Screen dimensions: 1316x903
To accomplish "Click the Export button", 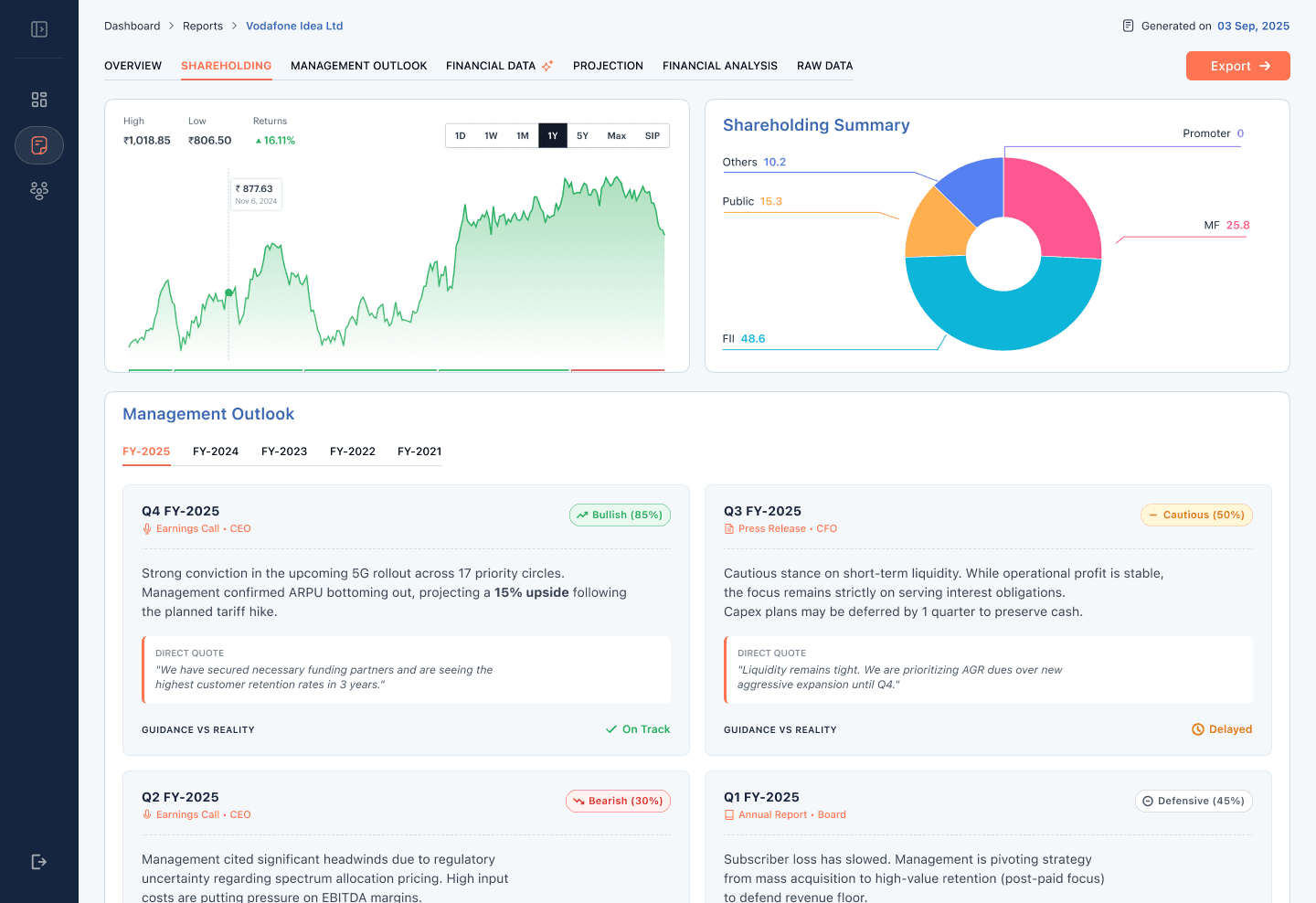I will click(1238, 66).
